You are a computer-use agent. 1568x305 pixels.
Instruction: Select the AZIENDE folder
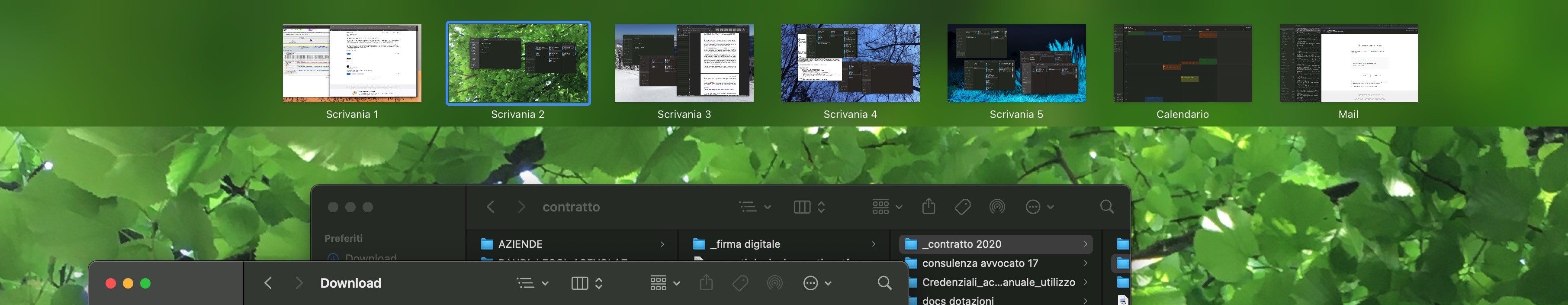click(572, 244)
